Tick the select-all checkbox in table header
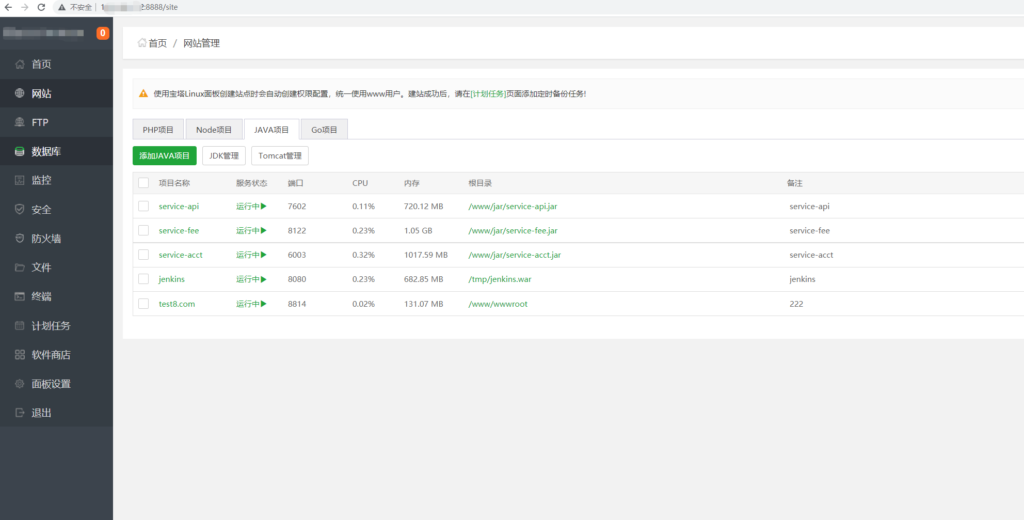Screen dimensions: 1024x520 tap(144, 183)
